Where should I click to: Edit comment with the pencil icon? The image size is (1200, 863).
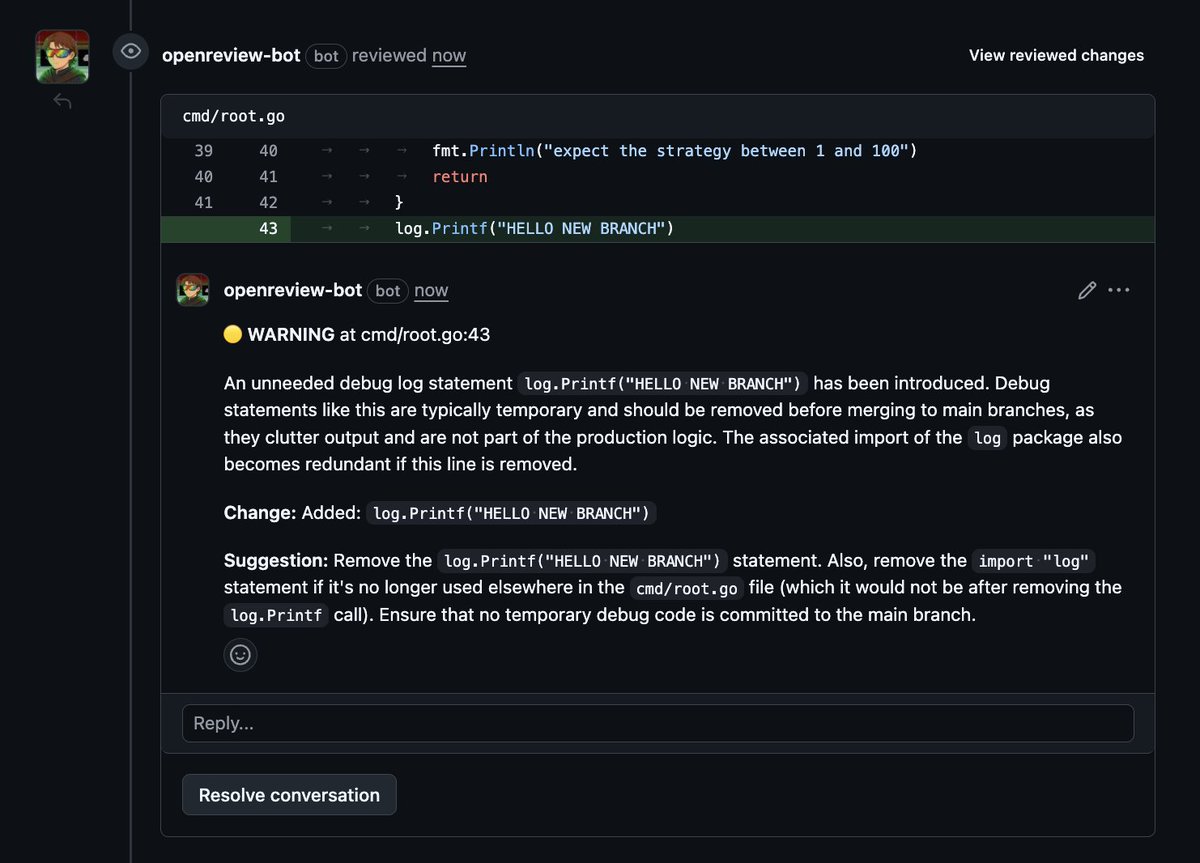1087,291
